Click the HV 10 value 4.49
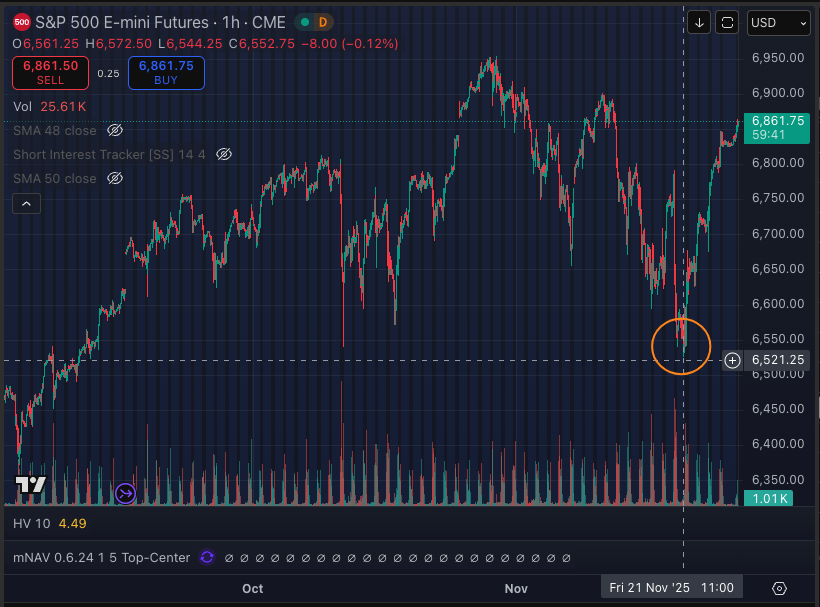 click(73, 523)
